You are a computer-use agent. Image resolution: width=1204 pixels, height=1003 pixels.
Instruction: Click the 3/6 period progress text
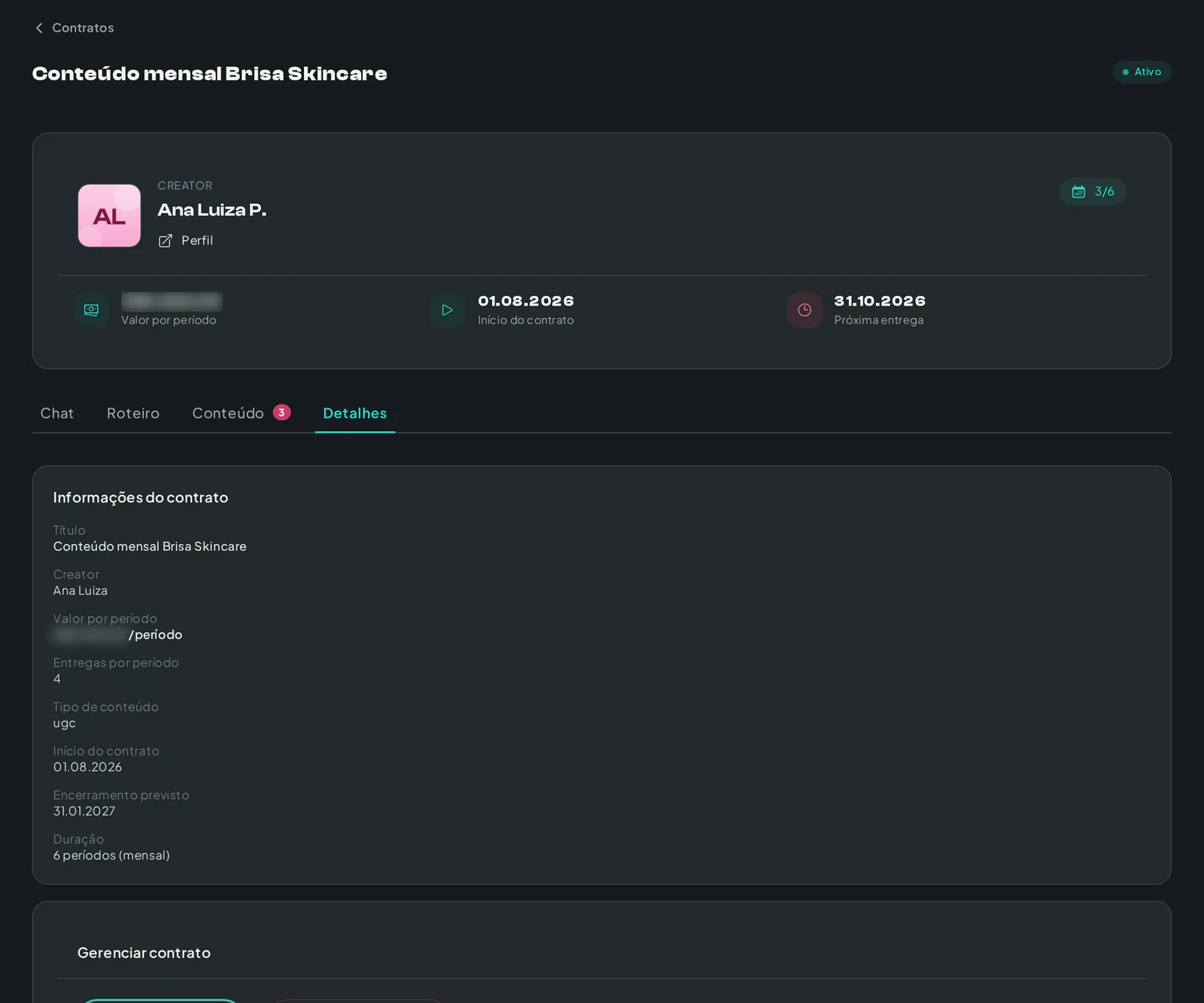1104,192
